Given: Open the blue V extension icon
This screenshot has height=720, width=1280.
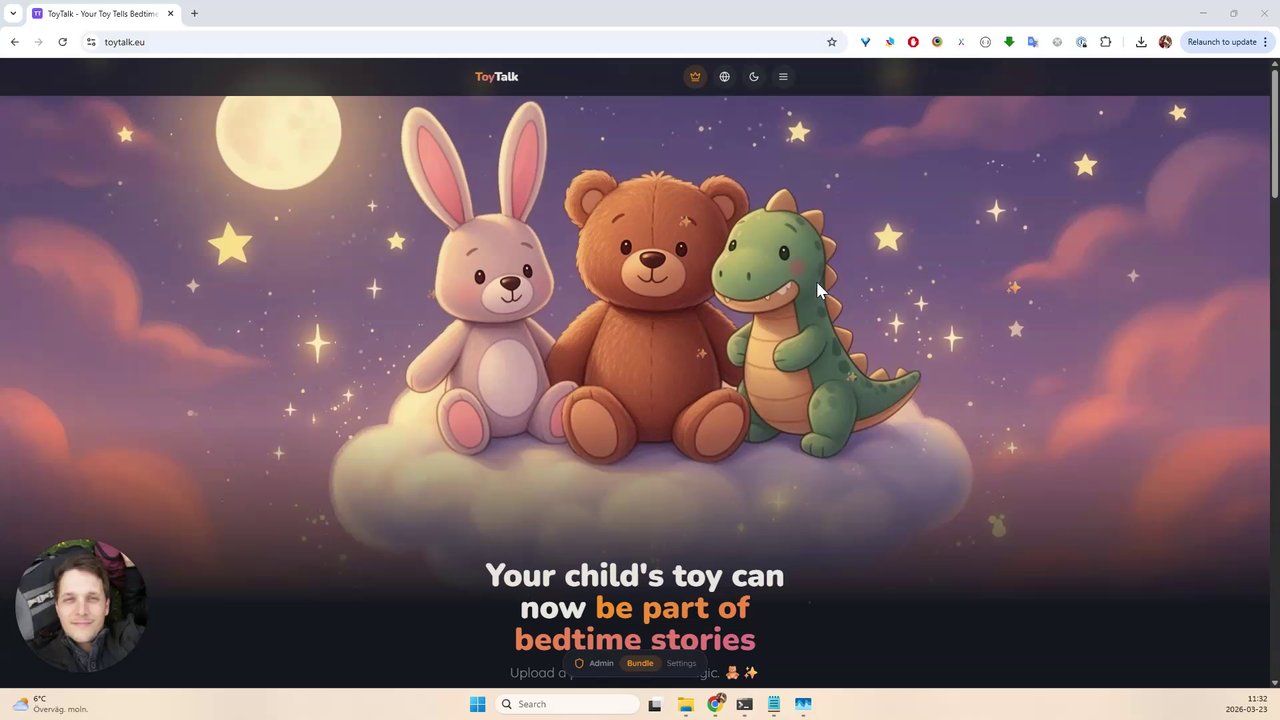Looking at the screenshot, I should [865, 42].
